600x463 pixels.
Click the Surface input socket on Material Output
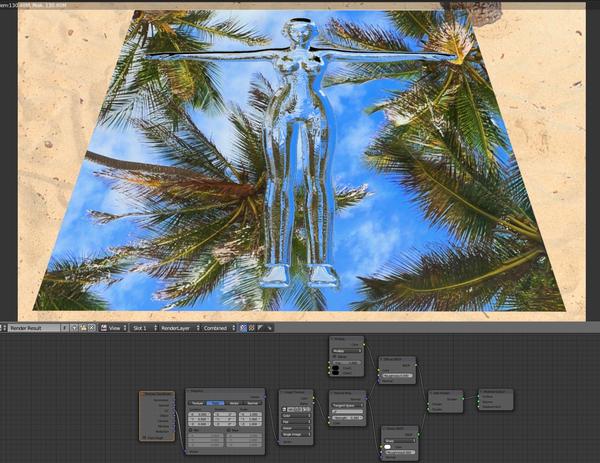[478, 396]
